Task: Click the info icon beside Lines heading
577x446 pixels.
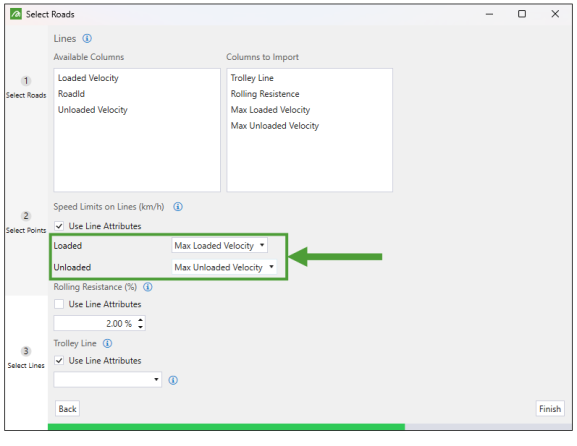Action: coord(87,38)
